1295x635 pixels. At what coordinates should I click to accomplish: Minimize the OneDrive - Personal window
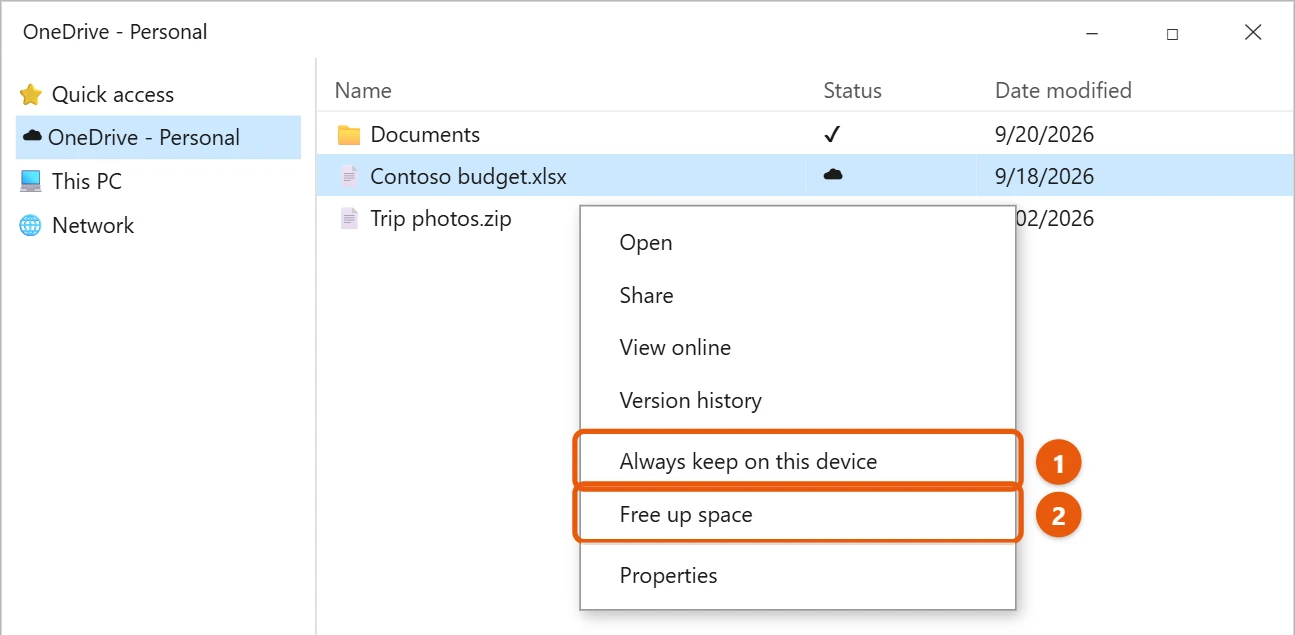click(x=1092, y=33)
